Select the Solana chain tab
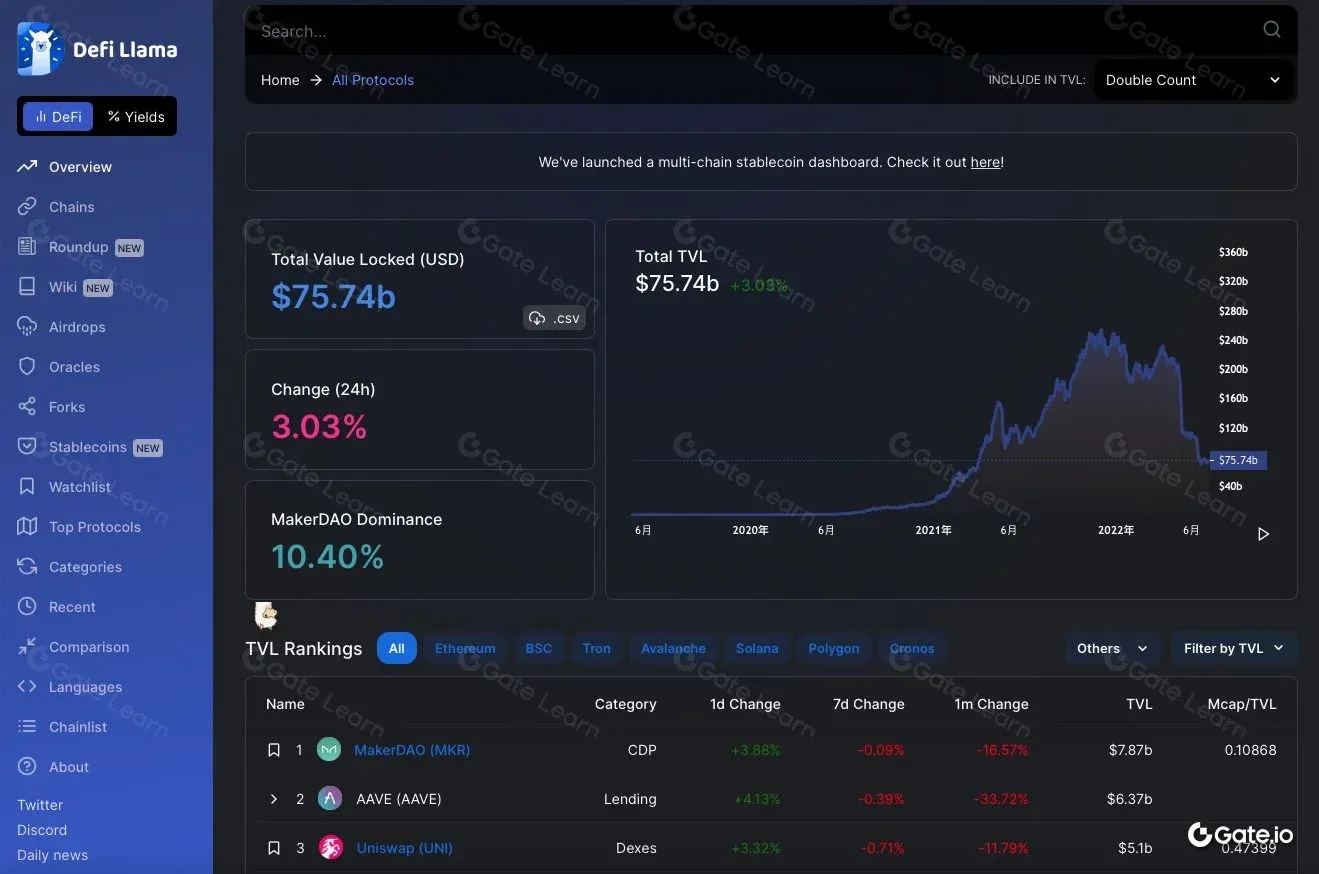This screenshot has width=1319, height=874. tap(757, 648)
